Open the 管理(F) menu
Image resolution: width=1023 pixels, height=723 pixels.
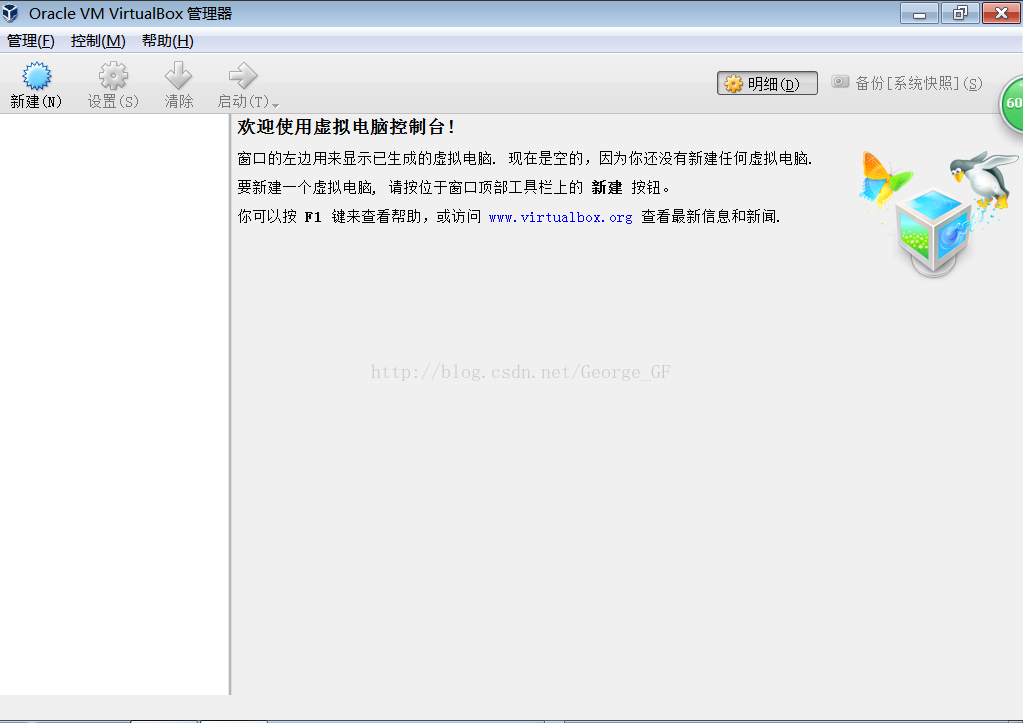pyautogui.click(x=31, y=41)
